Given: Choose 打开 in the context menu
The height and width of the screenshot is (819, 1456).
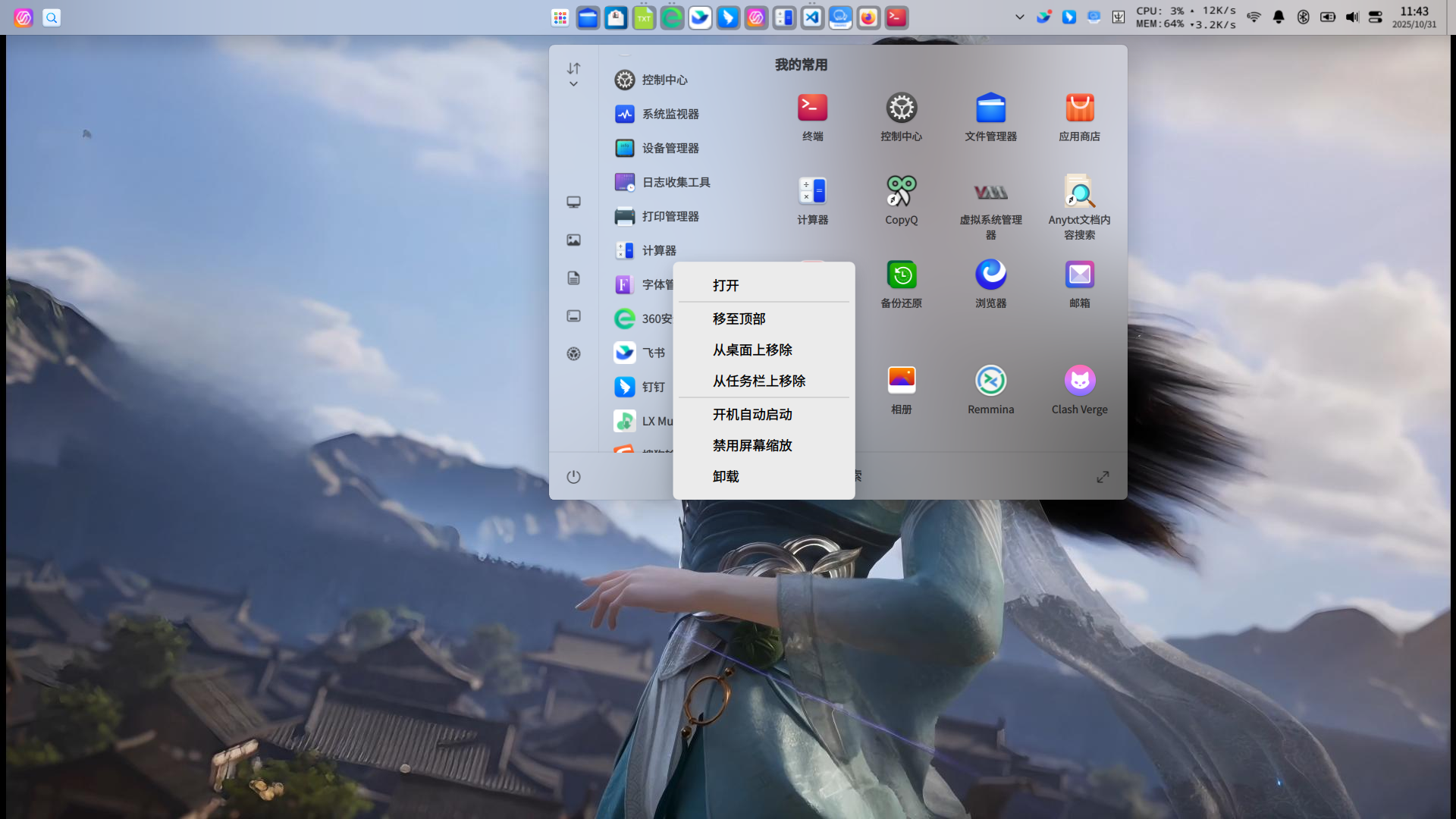Looking at the screenshot, I should pos(764,285).
